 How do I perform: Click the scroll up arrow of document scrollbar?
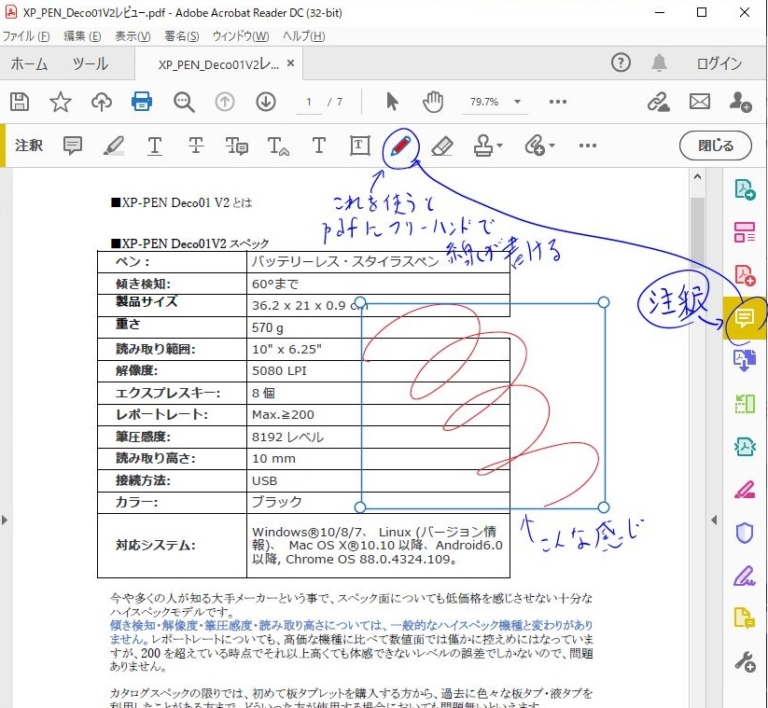697,177
